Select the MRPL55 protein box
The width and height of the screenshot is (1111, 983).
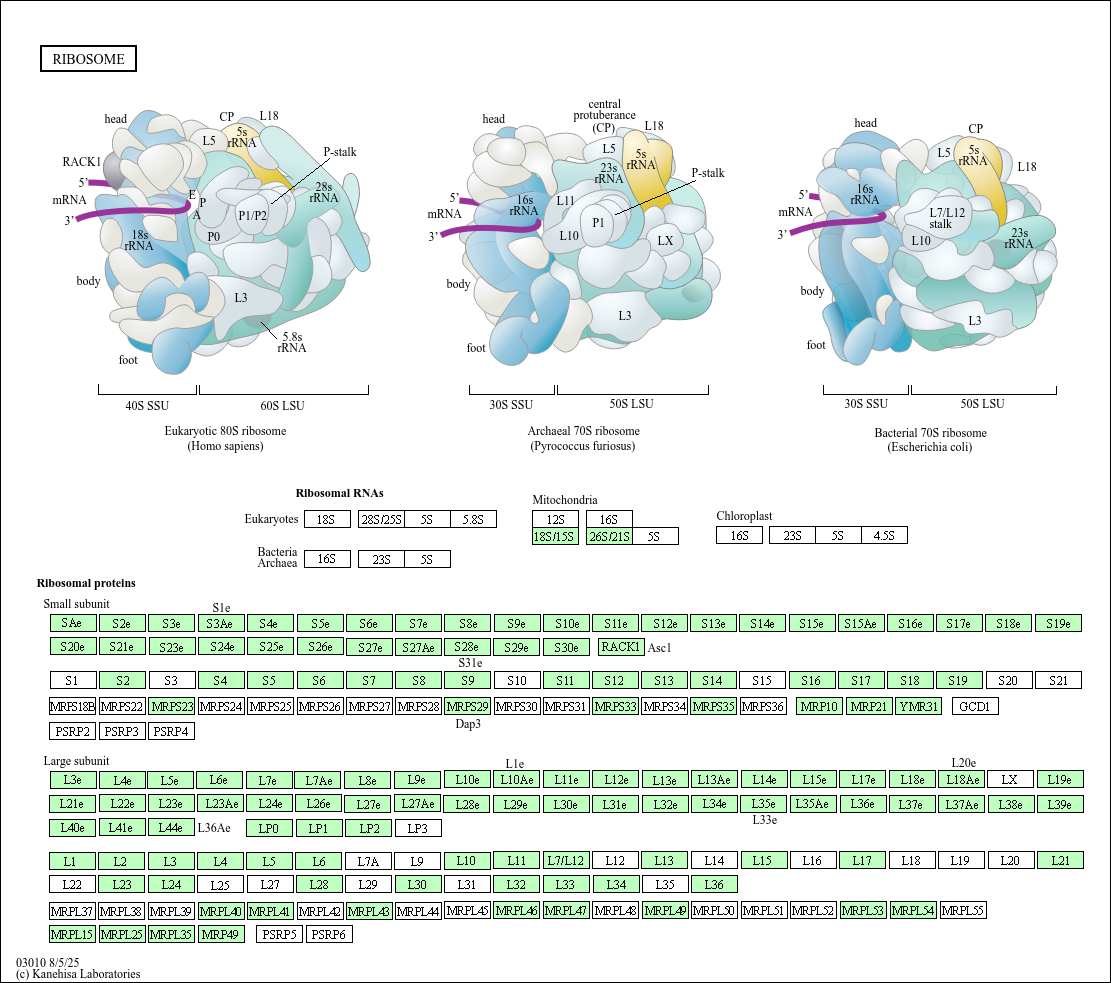tap(963, 911)
